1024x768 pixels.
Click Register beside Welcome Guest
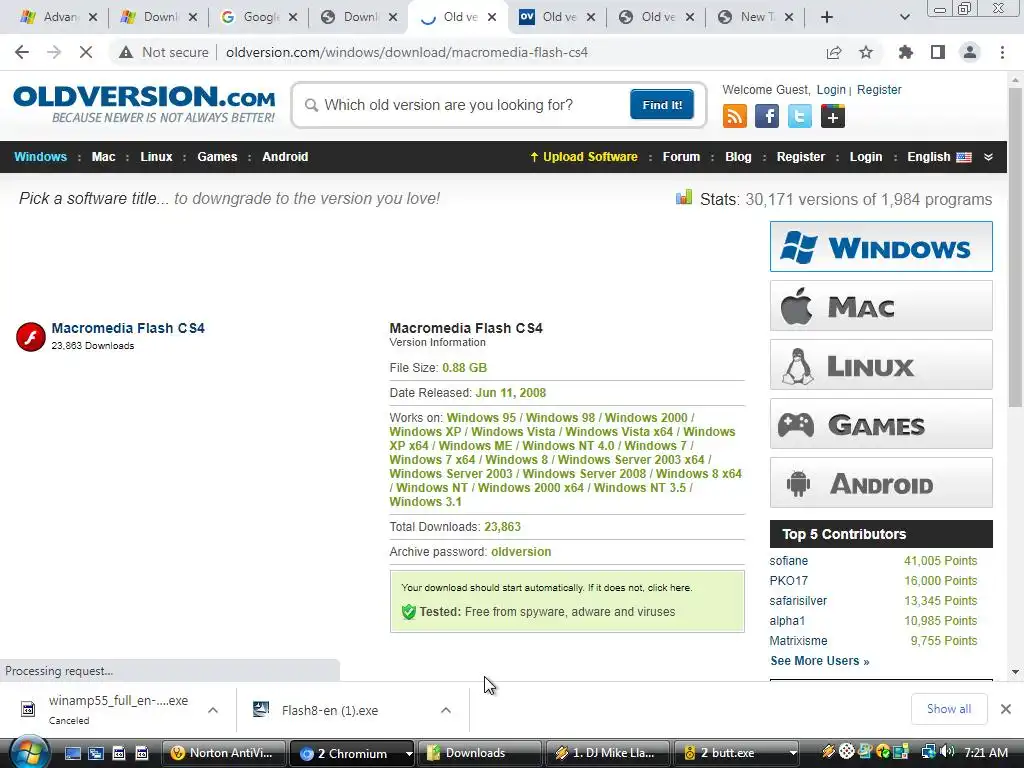pyautogui.click(x=879, y=89)
